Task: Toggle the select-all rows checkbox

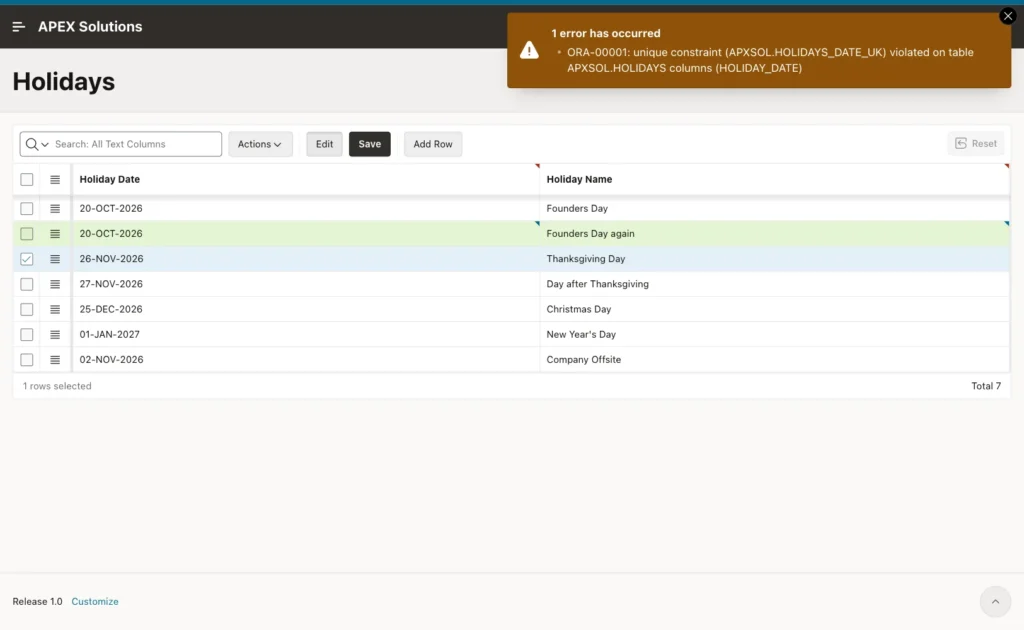Action: pos(27,180)
